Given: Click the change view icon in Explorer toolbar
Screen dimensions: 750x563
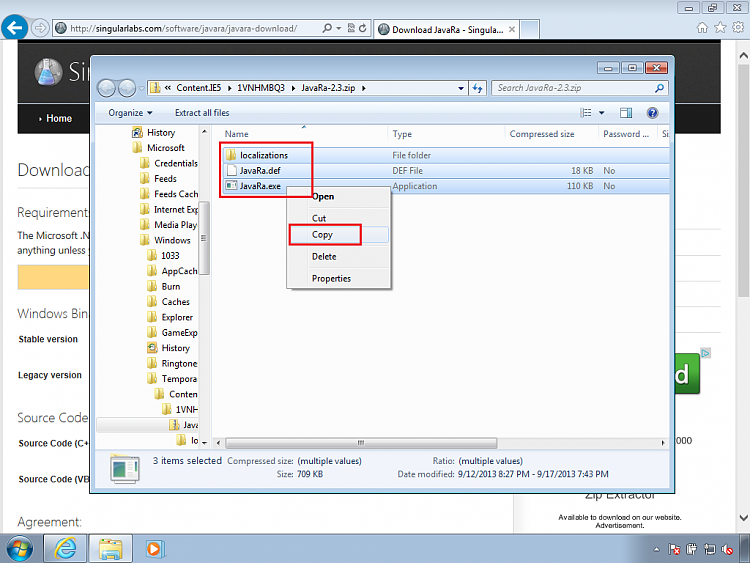Looking at the screenshot, I should coord(586,113).
